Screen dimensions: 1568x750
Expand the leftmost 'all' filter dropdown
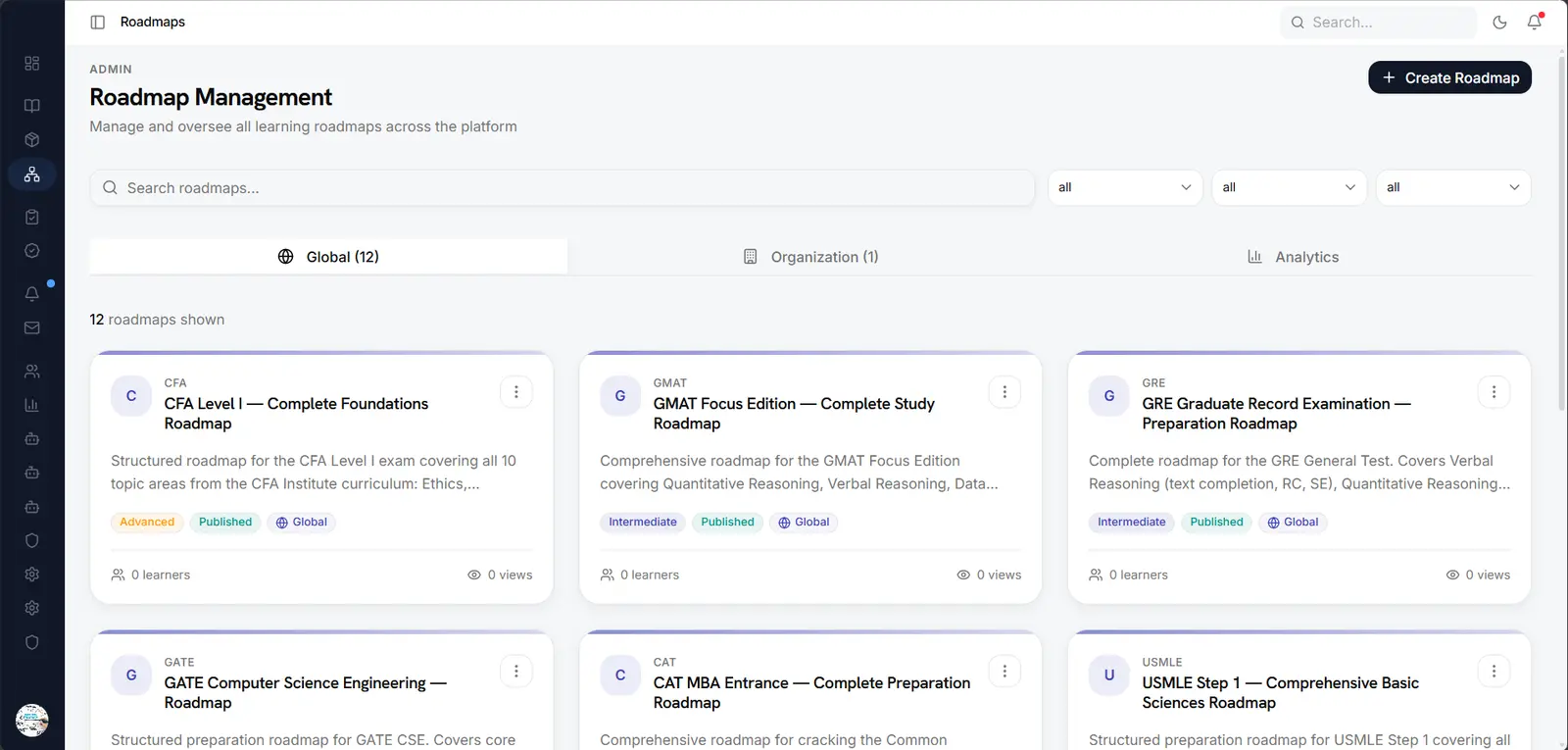pyautogui.click(x=1125, y=187)
